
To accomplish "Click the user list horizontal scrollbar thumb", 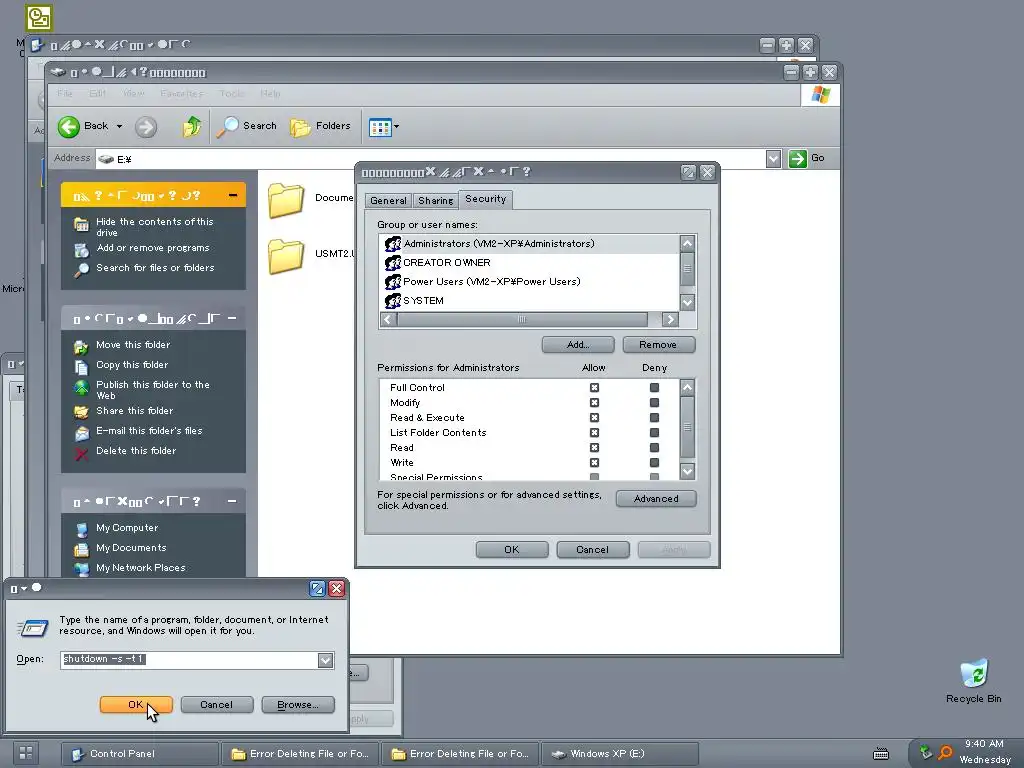I will (x=522, y=319).
